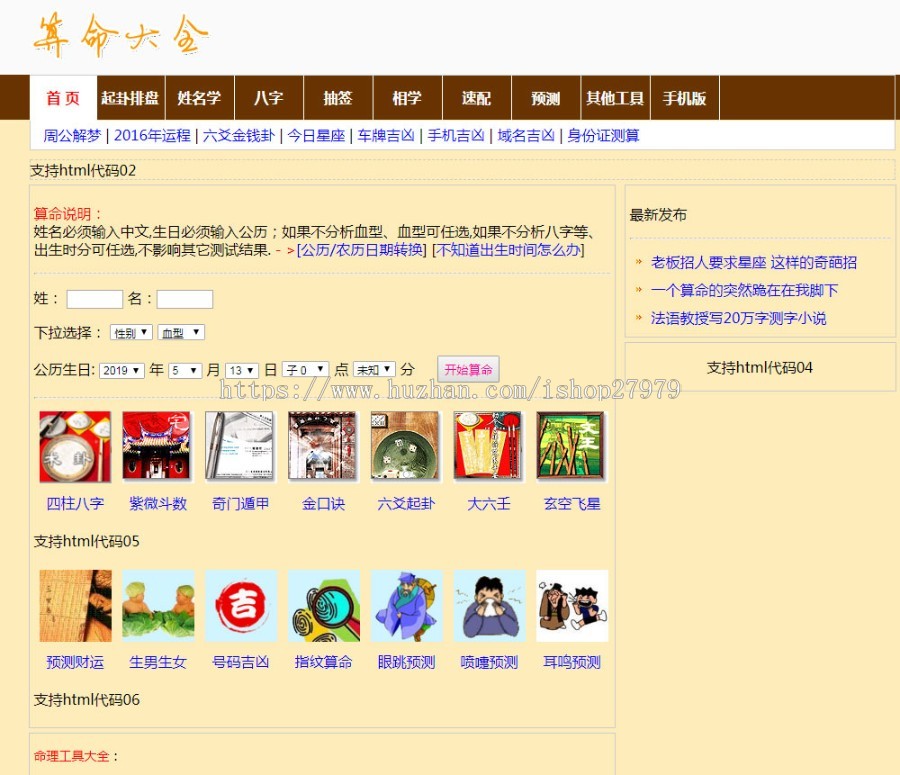This screenshot has width=900, height=775.
Task: Click the 六爻起卦 text link
Action: point(406,504)
